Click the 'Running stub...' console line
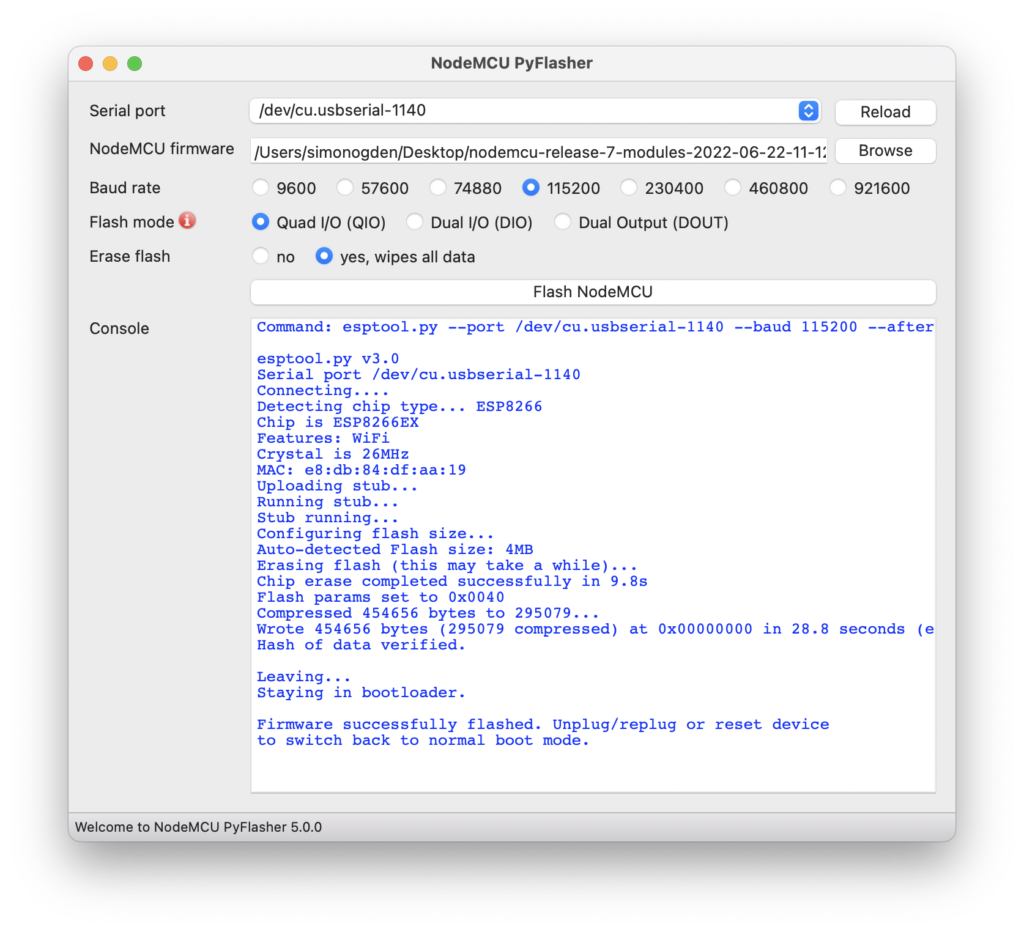Image resolution: width=1024 pixels, height=932 pixels. [x=327, y=502]
